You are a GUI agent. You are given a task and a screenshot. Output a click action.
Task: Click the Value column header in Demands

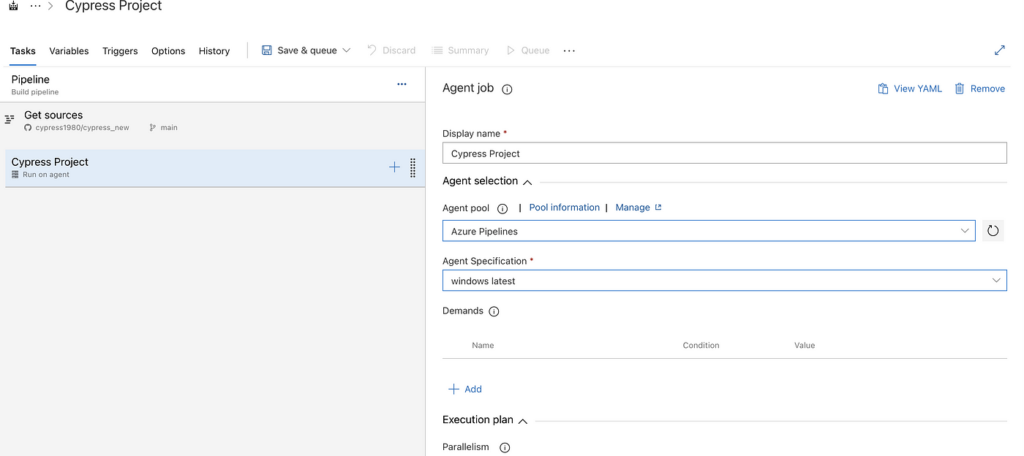tap(805, 345)
